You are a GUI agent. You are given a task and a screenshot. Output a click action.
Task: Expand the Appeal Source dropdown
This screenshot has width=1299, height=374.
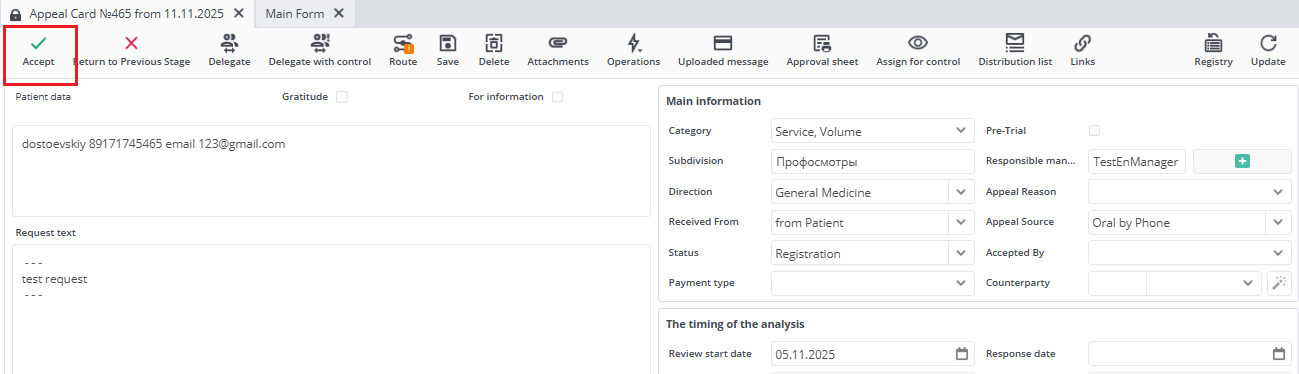(x=1278, y=222)
